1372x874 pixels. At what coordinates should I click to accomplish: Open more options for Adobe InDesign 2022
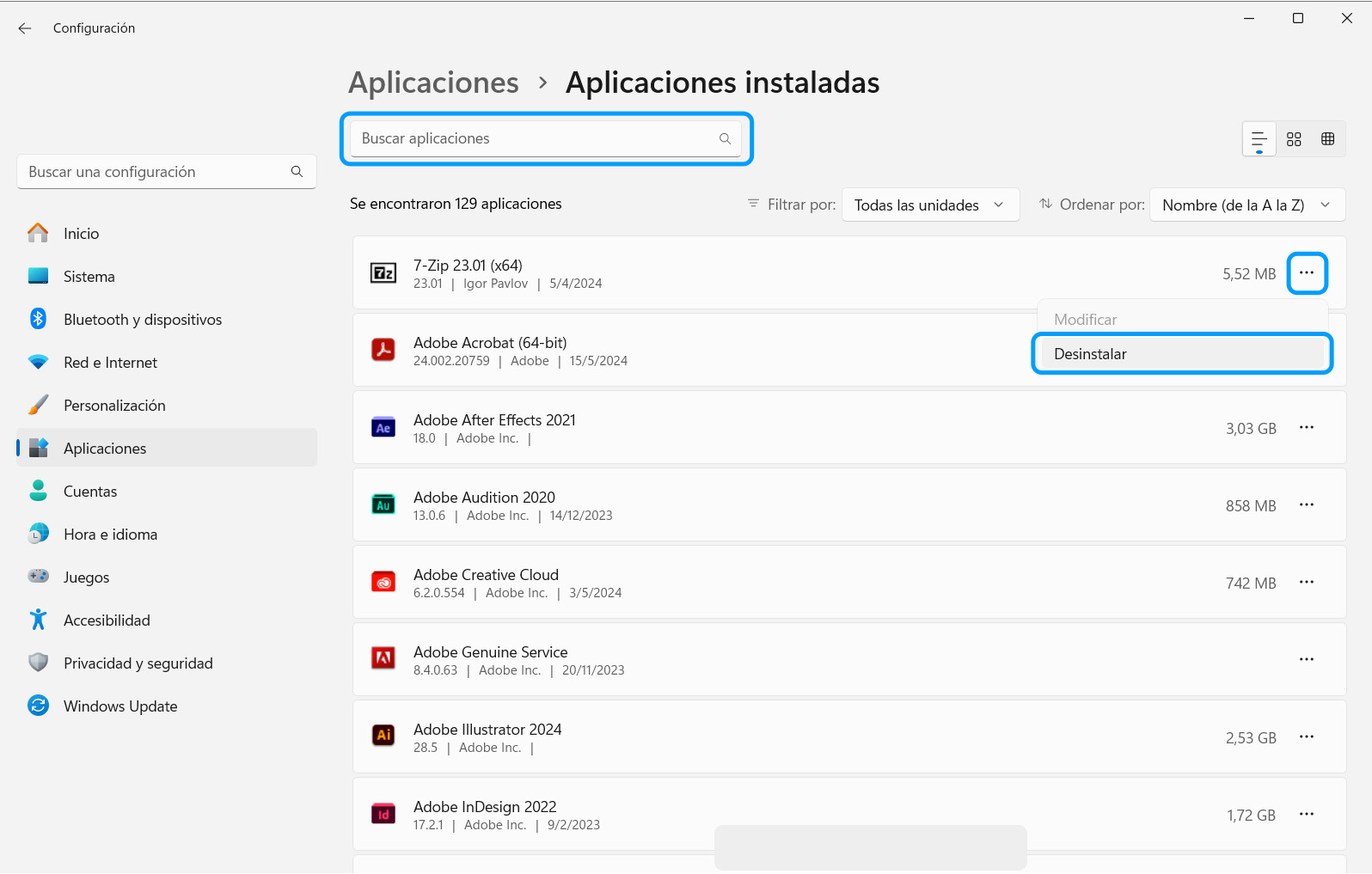1307,815
